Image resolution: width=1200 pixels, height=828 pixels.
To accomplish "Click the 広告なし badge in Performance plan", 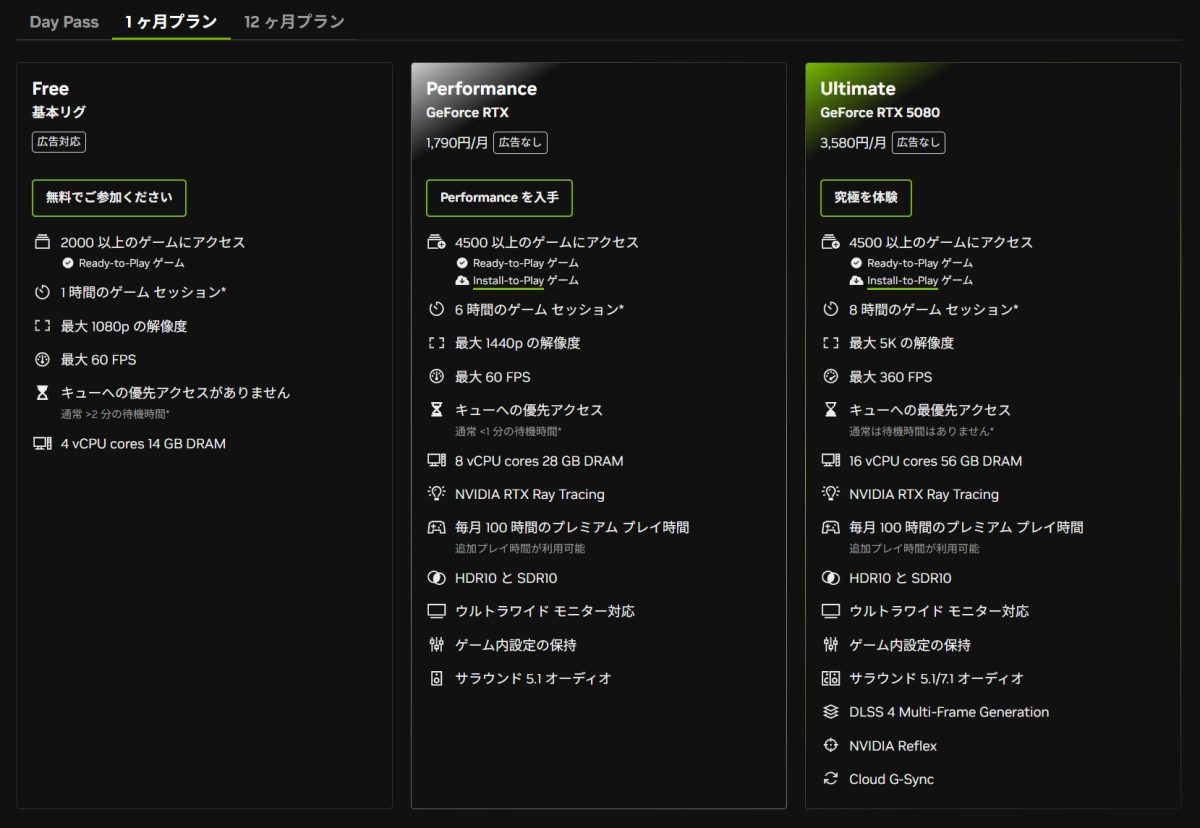I will point(520,143).
